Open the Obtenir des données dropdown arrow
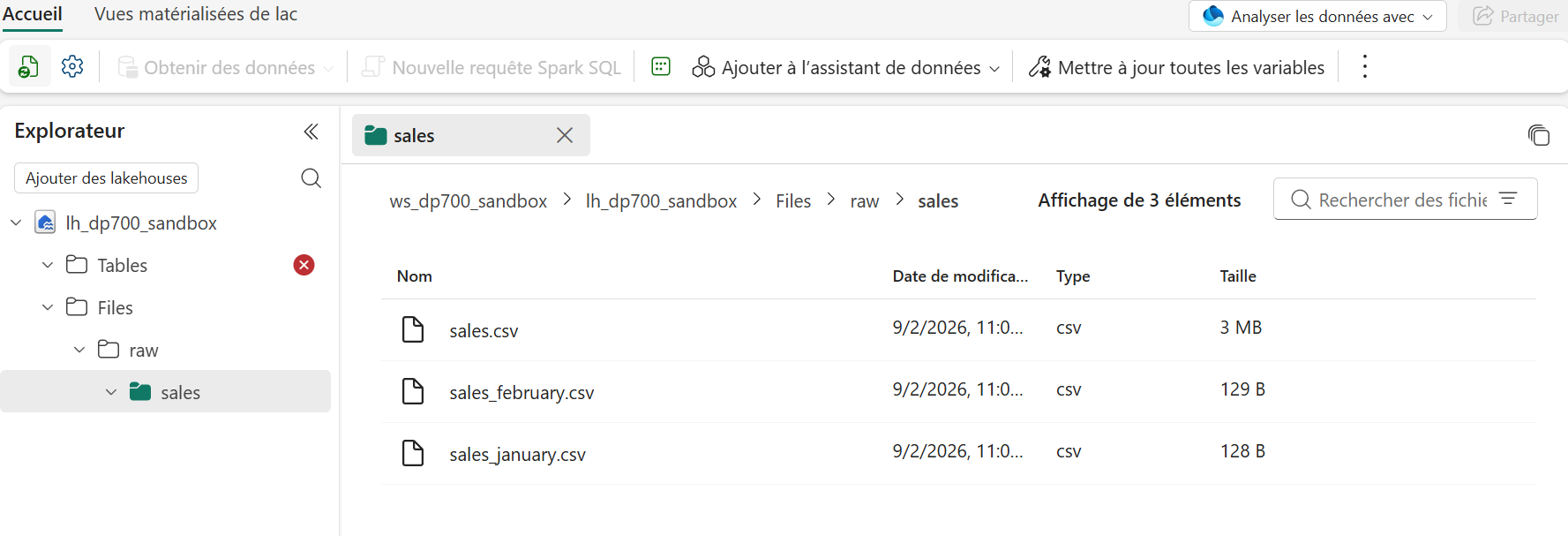Screen dimensions: 1568x536 click(x=328, y=68)
